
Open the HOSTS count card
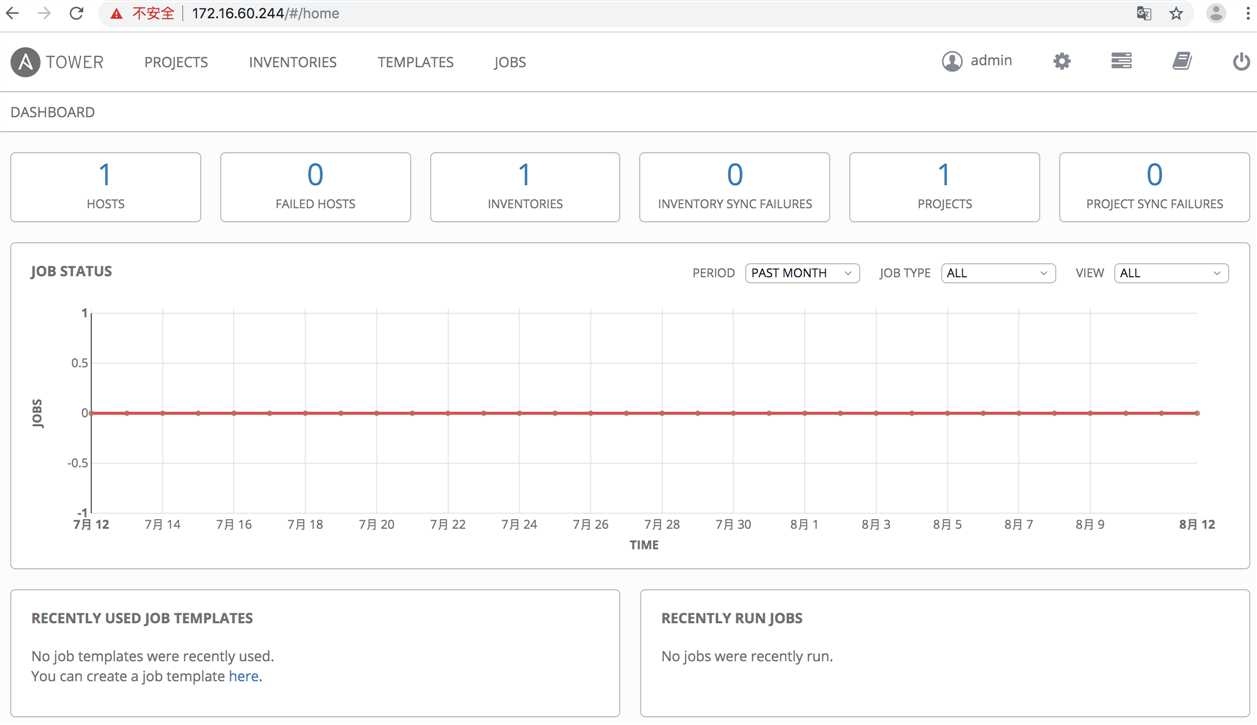105,187
